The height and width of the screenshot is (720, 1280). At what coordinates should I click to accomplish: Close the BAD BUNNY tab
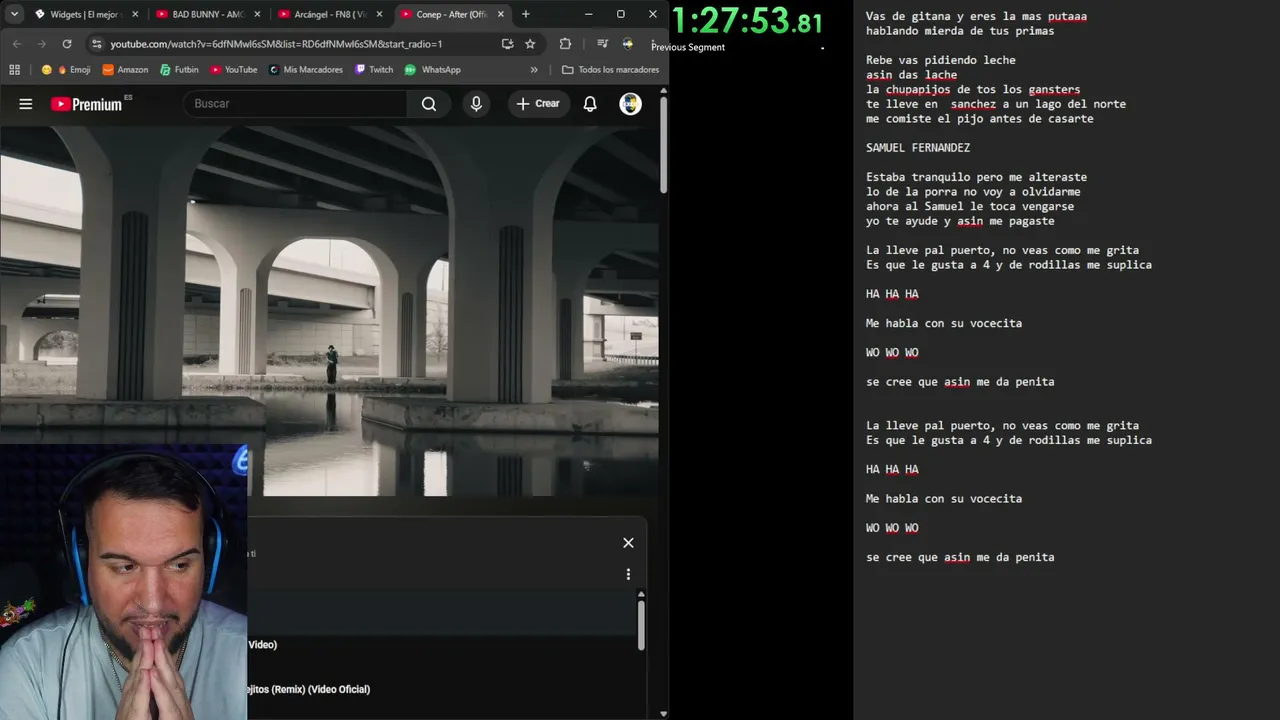click(257, 14)
